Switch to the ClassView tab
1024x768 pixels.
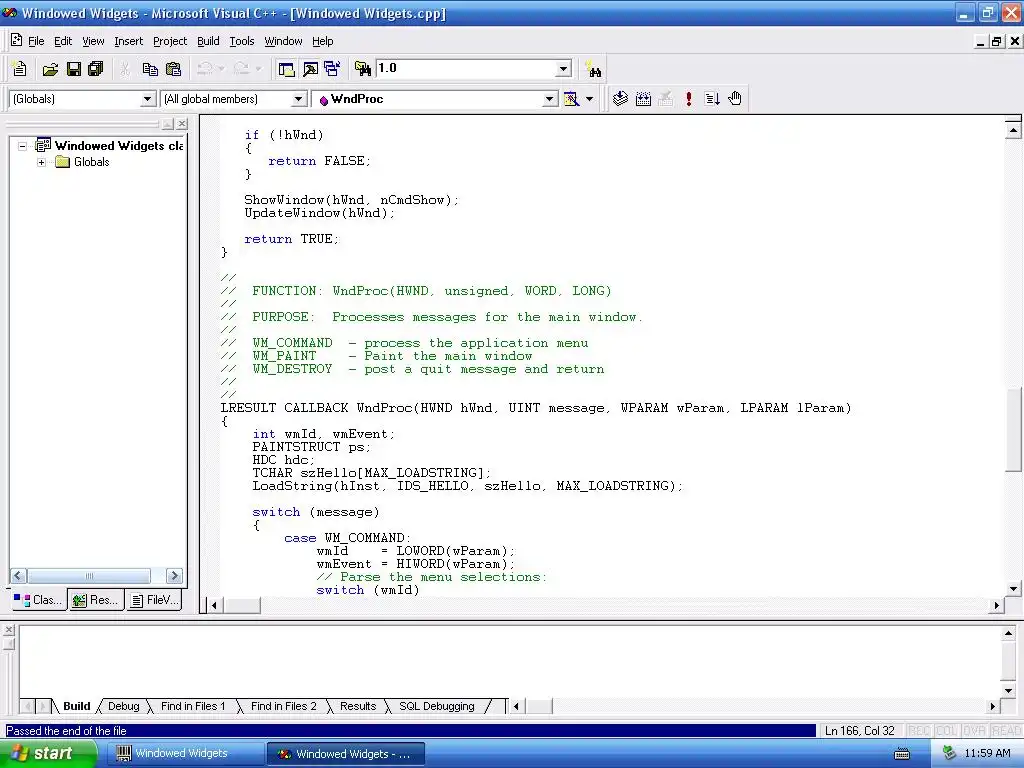pyautogui.click(x=39, y=600)
